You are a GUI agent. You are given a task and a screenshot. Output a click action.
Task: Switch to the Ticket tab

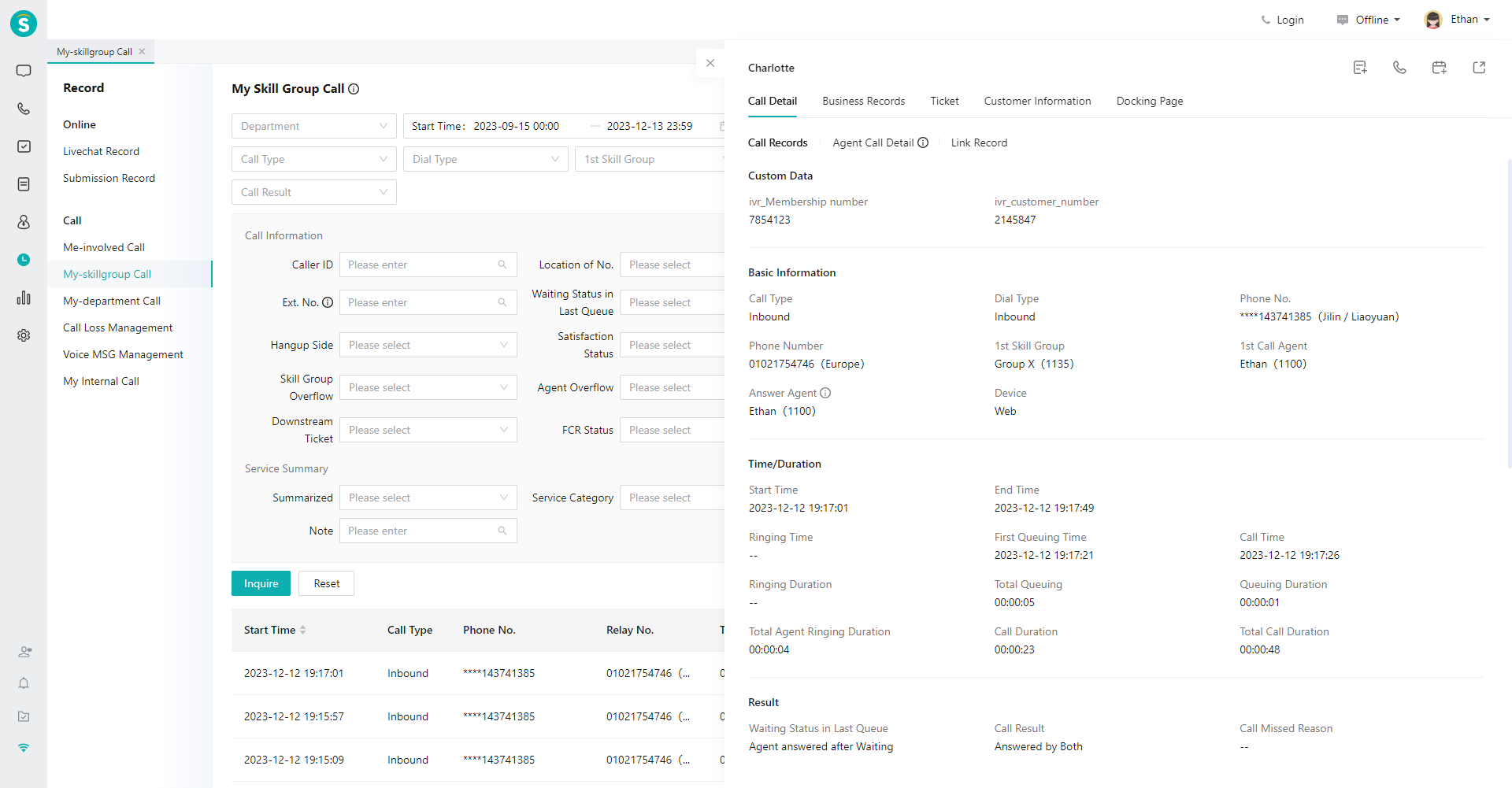click(944, 101)
